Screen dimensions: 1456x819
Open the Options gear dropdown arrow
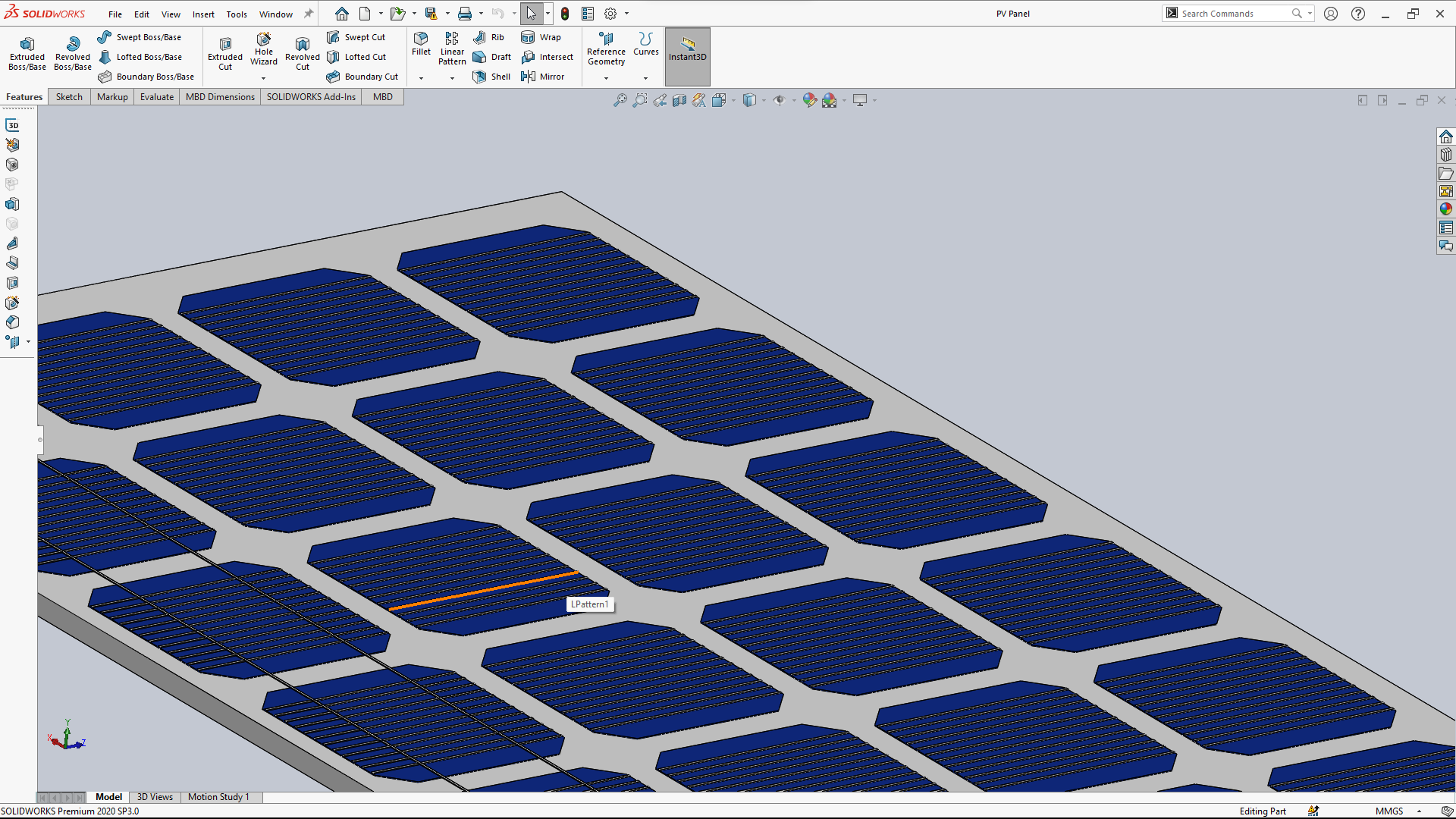click(626, 14)
